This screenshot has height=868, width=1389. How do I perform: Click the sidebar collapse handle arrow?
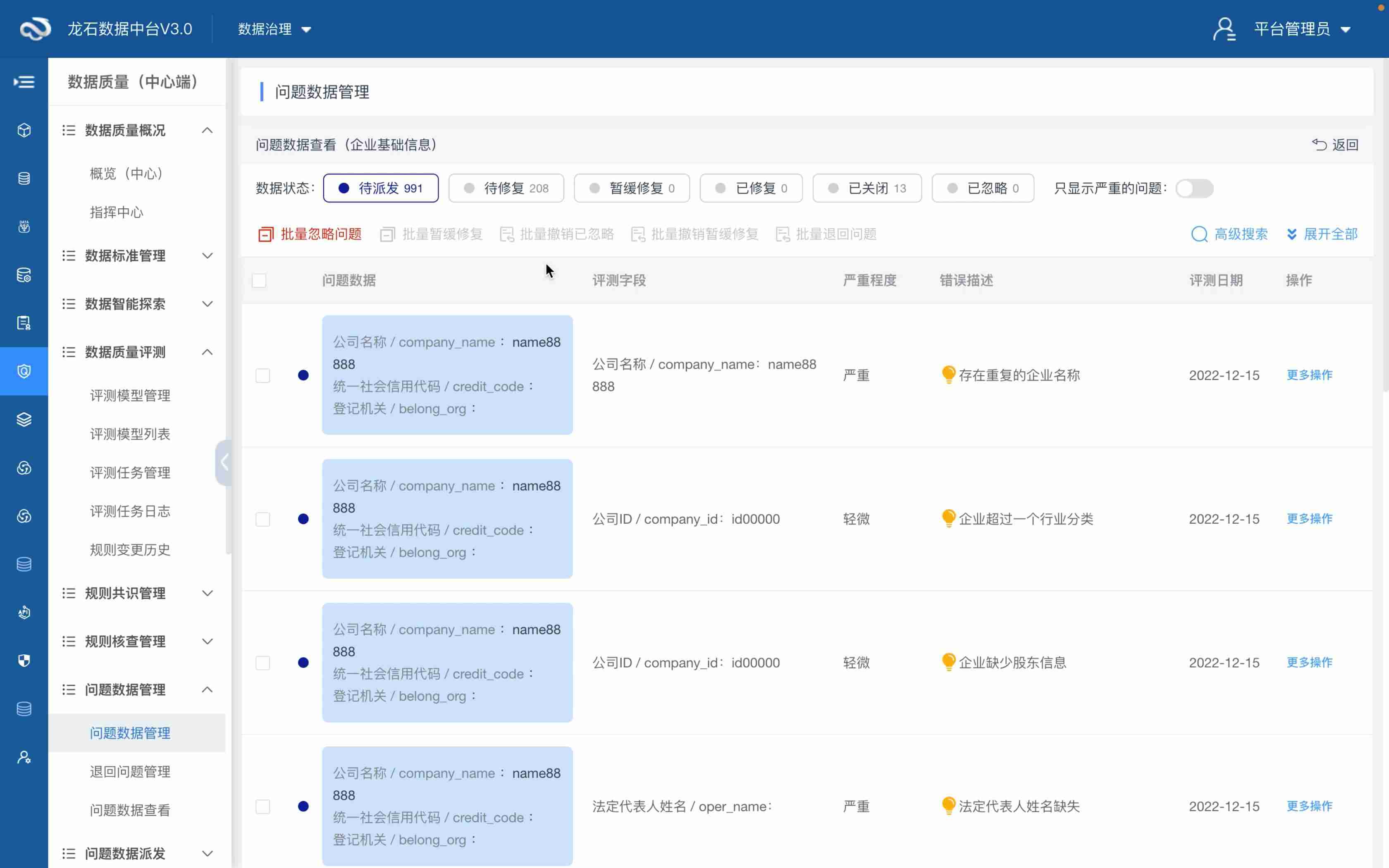coord(224,463)
